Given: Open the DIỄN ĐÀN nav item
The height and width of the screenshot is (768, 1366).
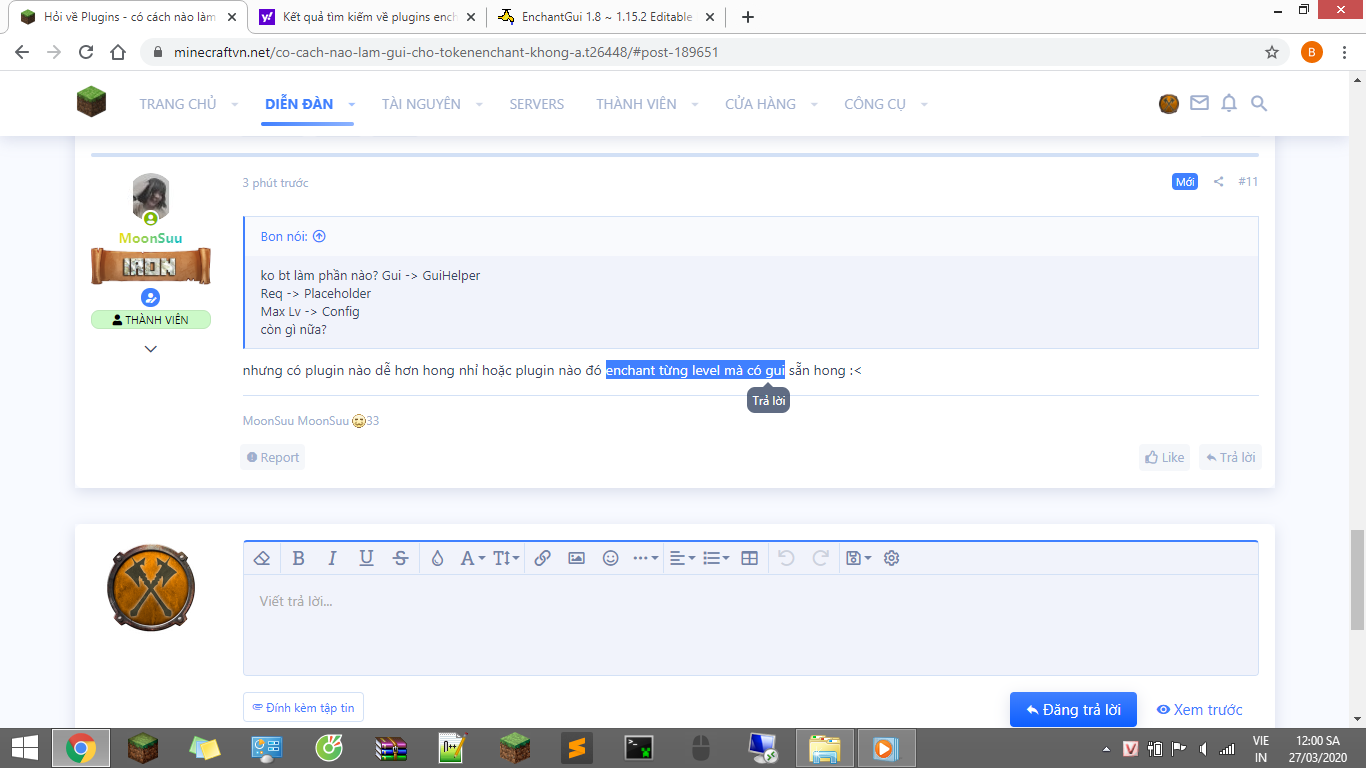Looking at the screenshot, I should pyautogui.click(x=299, y=104).
